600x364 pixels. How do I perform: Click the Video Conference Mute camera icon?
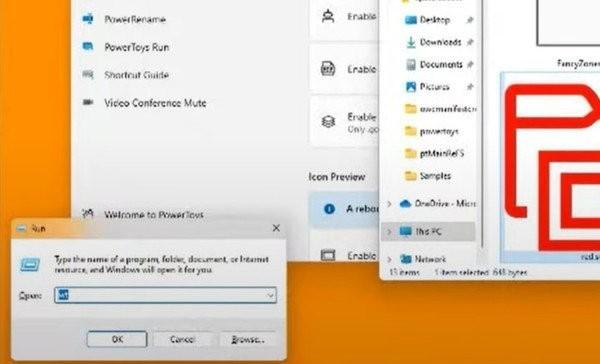pyautogui.click(x=88, y=102)
